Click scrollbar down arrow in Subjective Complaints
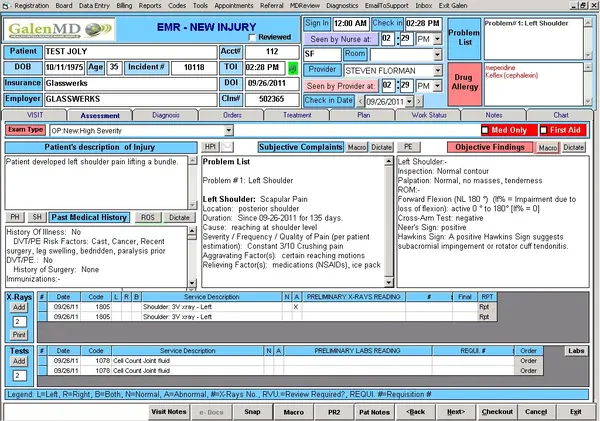600x421 pixels. pos(388,282)
